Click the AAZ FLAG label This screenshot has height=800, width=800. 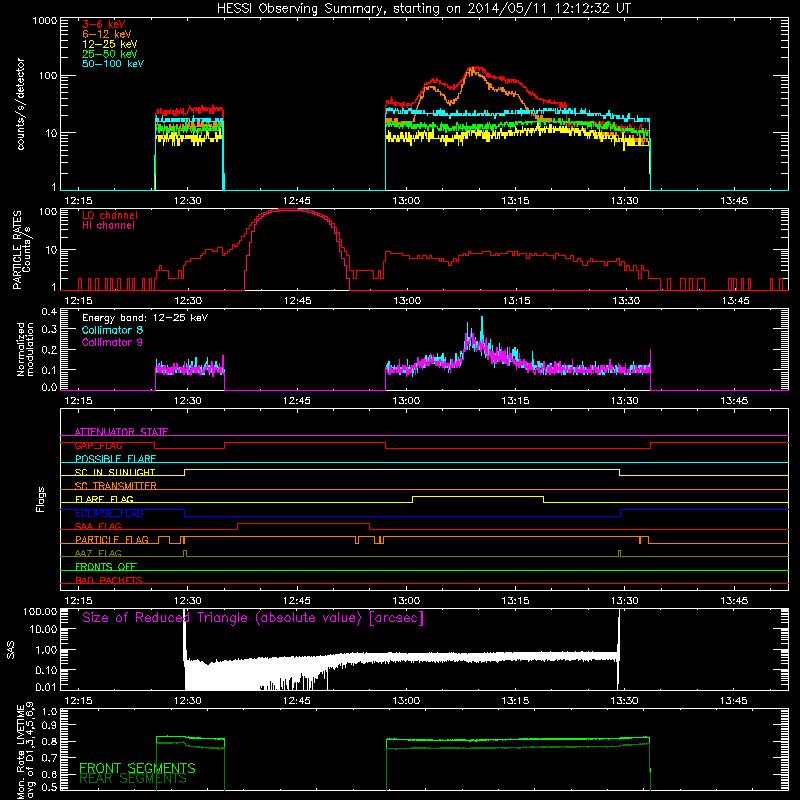(98, 553)
